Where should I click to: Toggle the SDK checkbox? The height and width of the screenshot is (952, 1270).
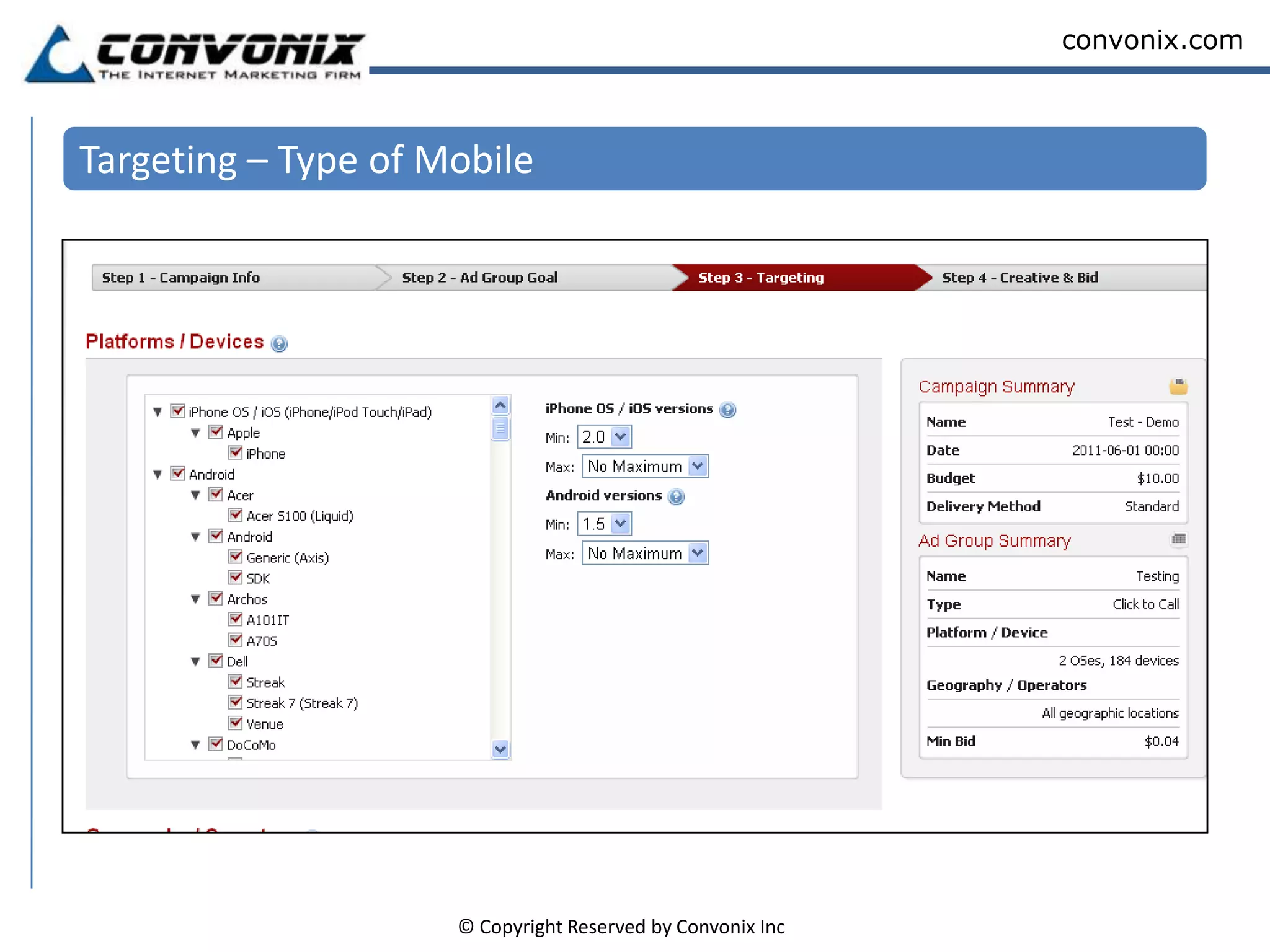(235, 578)
